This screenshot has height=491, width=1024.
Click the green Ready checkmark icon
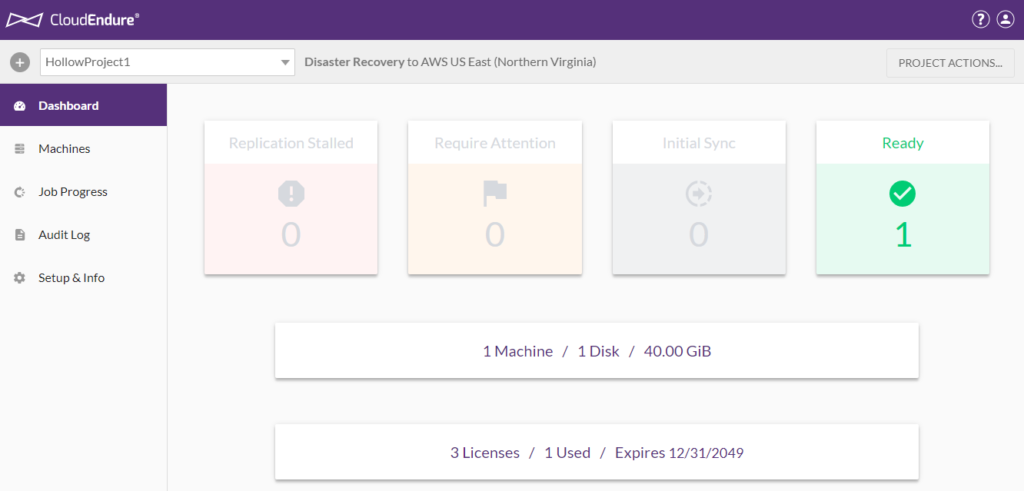(x=902, y=194)
